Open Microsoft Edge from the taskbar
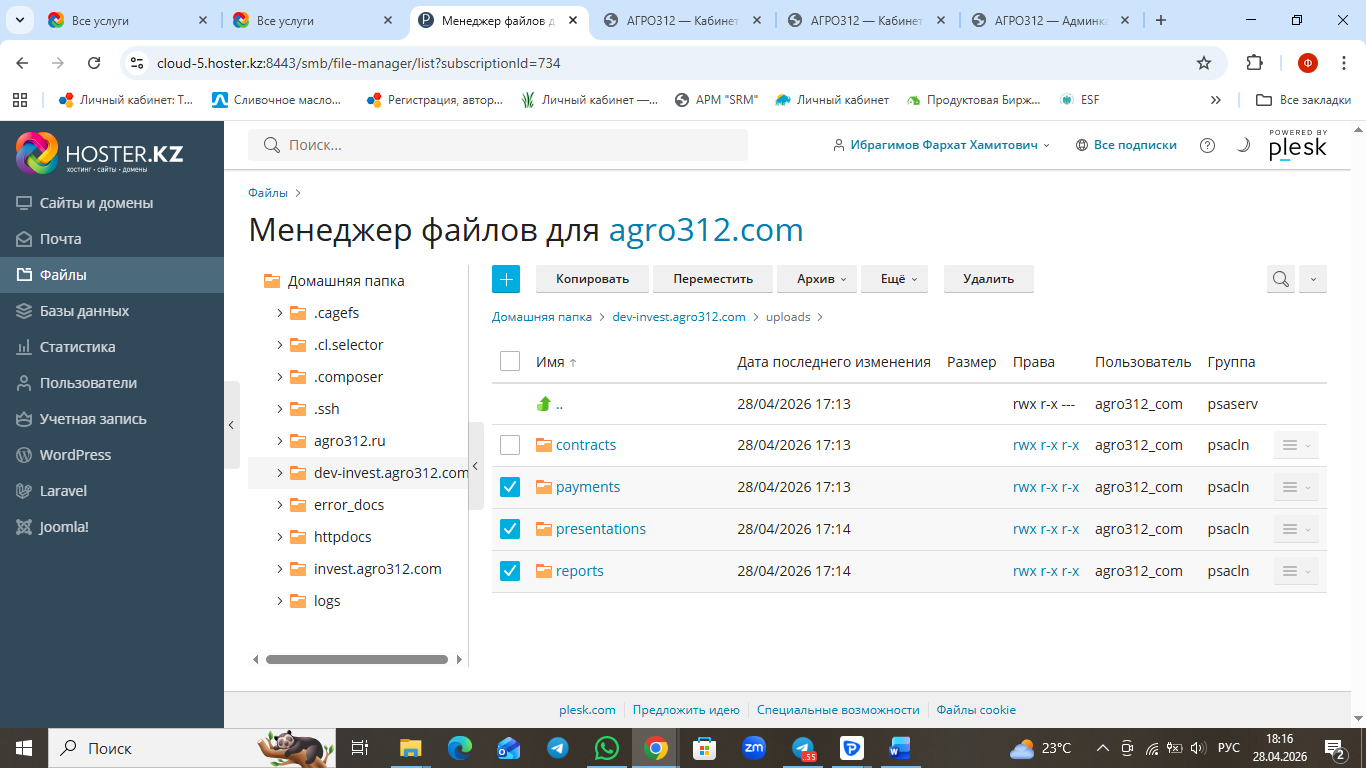 [x=460, y=748]
